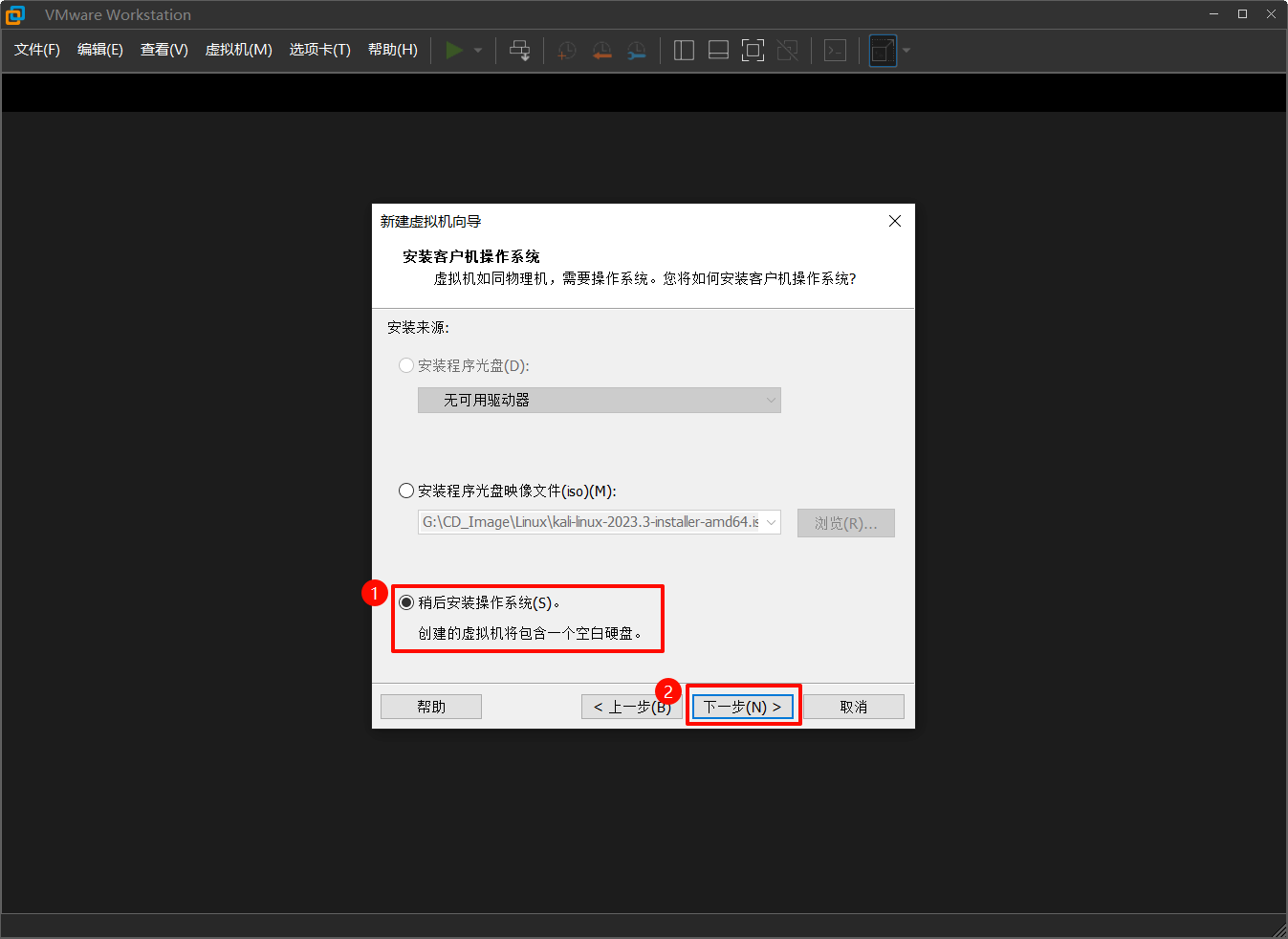
Task: Send Ctrl+Alt+Del to the guest
Action: (519, 50)
